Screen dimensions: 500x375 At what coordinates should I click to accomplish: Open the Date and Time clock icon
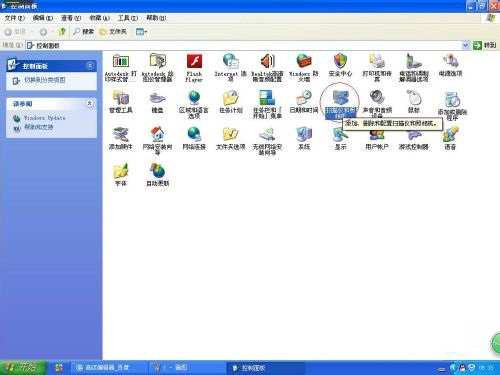304,98
